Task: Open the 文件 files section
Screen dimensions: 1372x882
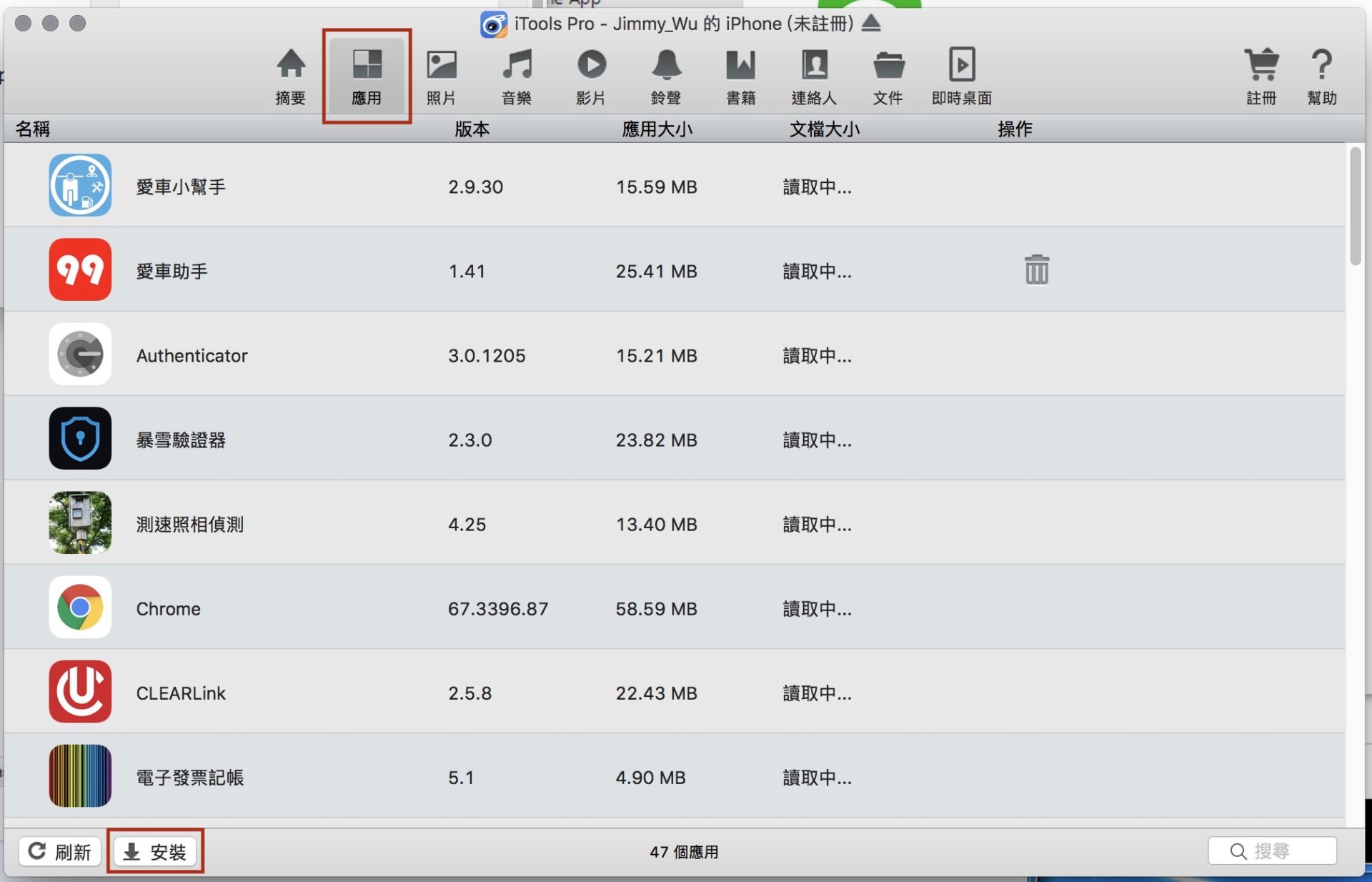Action: [888, 76]
